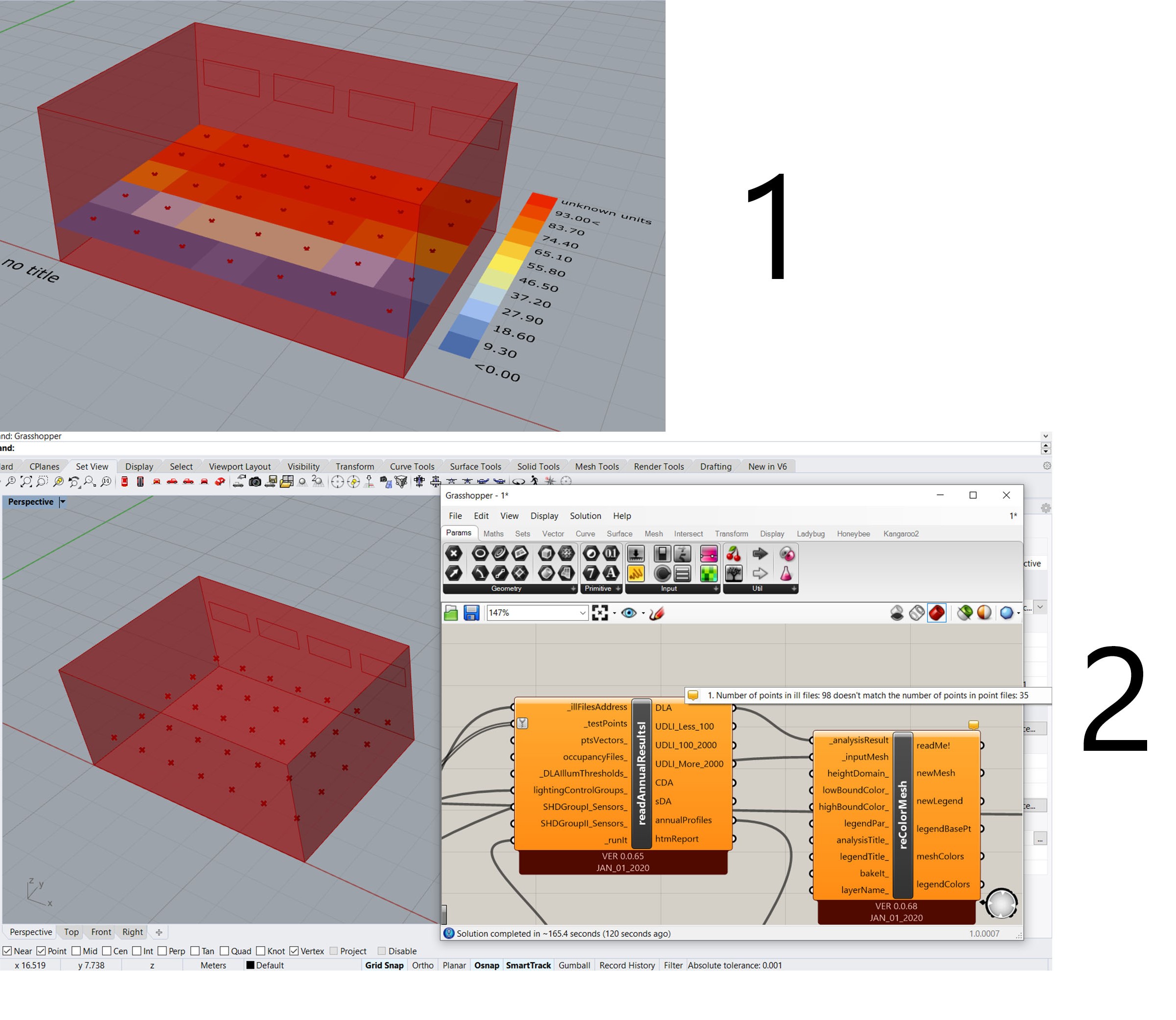The width and height of the screenshot is (1176, 1020).
Task: Select the shaded preview mode (red cylinder icon)
Action: 936,613
